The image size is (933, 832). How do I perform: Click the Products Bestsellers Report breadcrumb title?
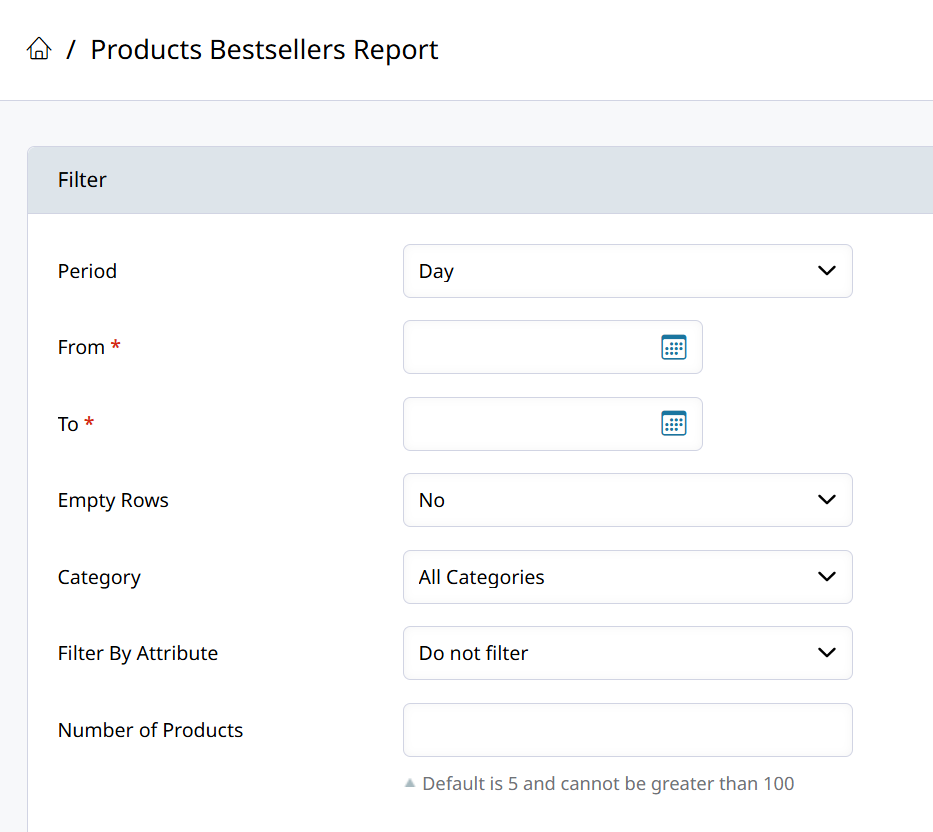pos(264,49)
